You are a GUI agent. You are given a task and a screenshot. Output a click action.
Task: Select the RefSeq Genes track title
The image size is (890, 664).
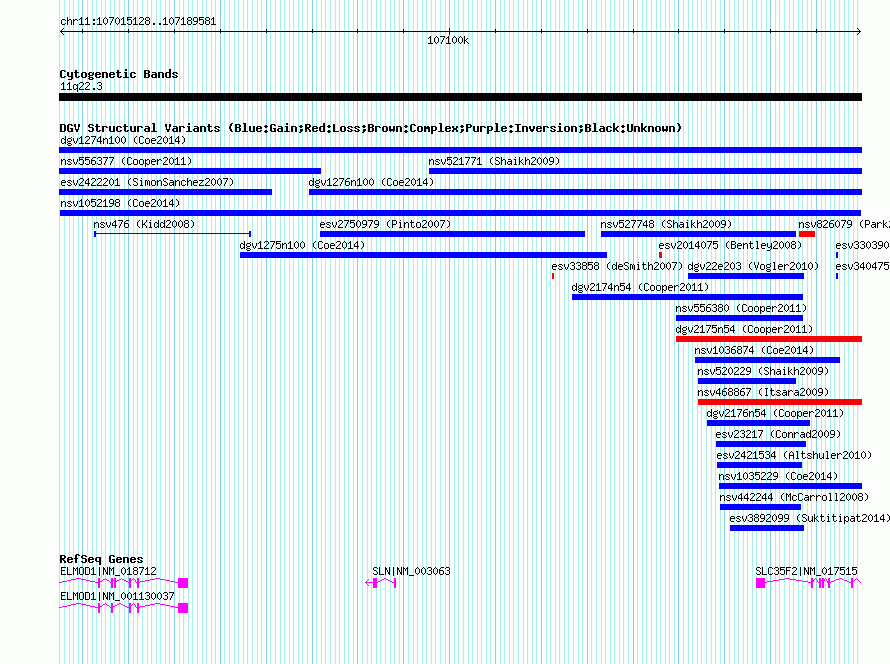coord(101,559)
